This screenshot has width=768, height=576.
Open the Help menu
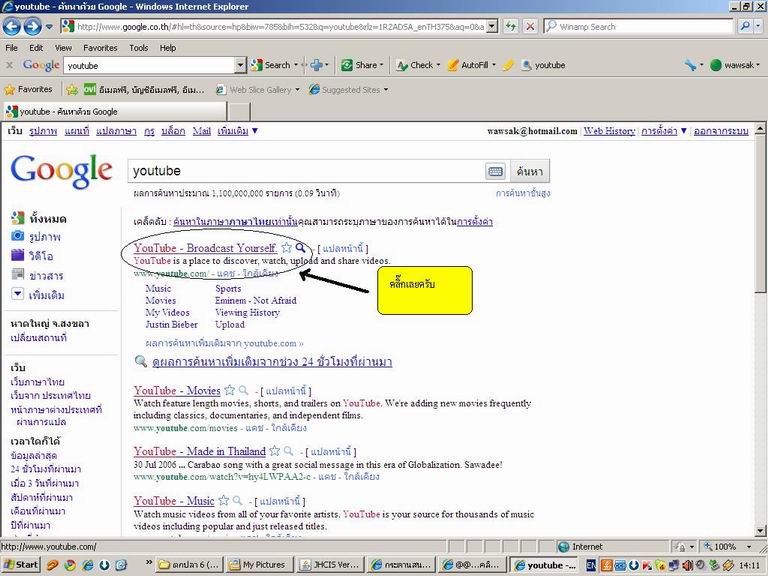pyautogui.click(x=168, y=48)
